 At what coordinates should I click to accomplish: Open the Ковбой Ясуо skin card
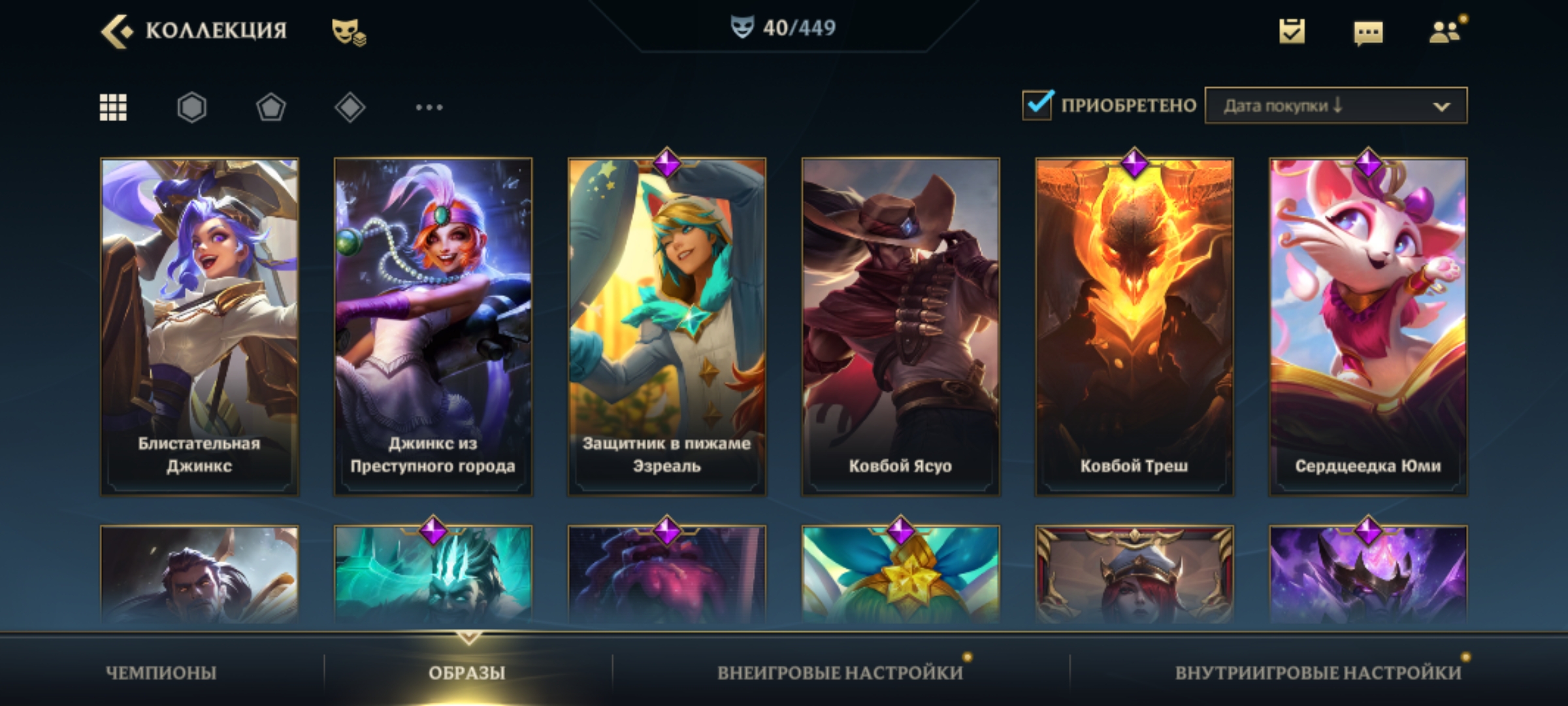[x=900, y=326]
